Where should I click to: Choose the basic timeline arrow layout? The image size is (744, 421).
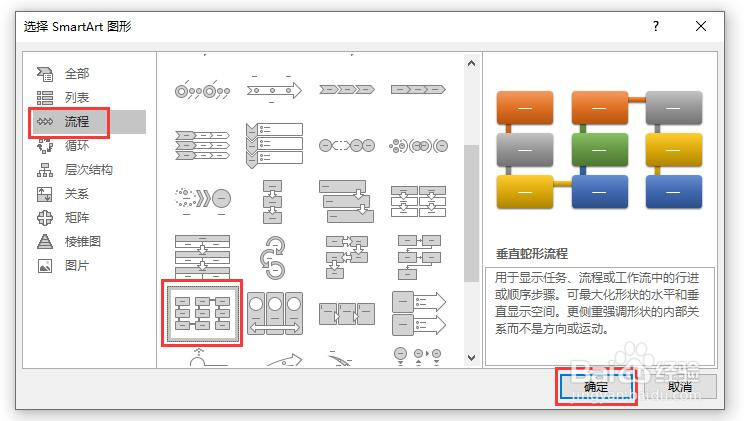274,90
